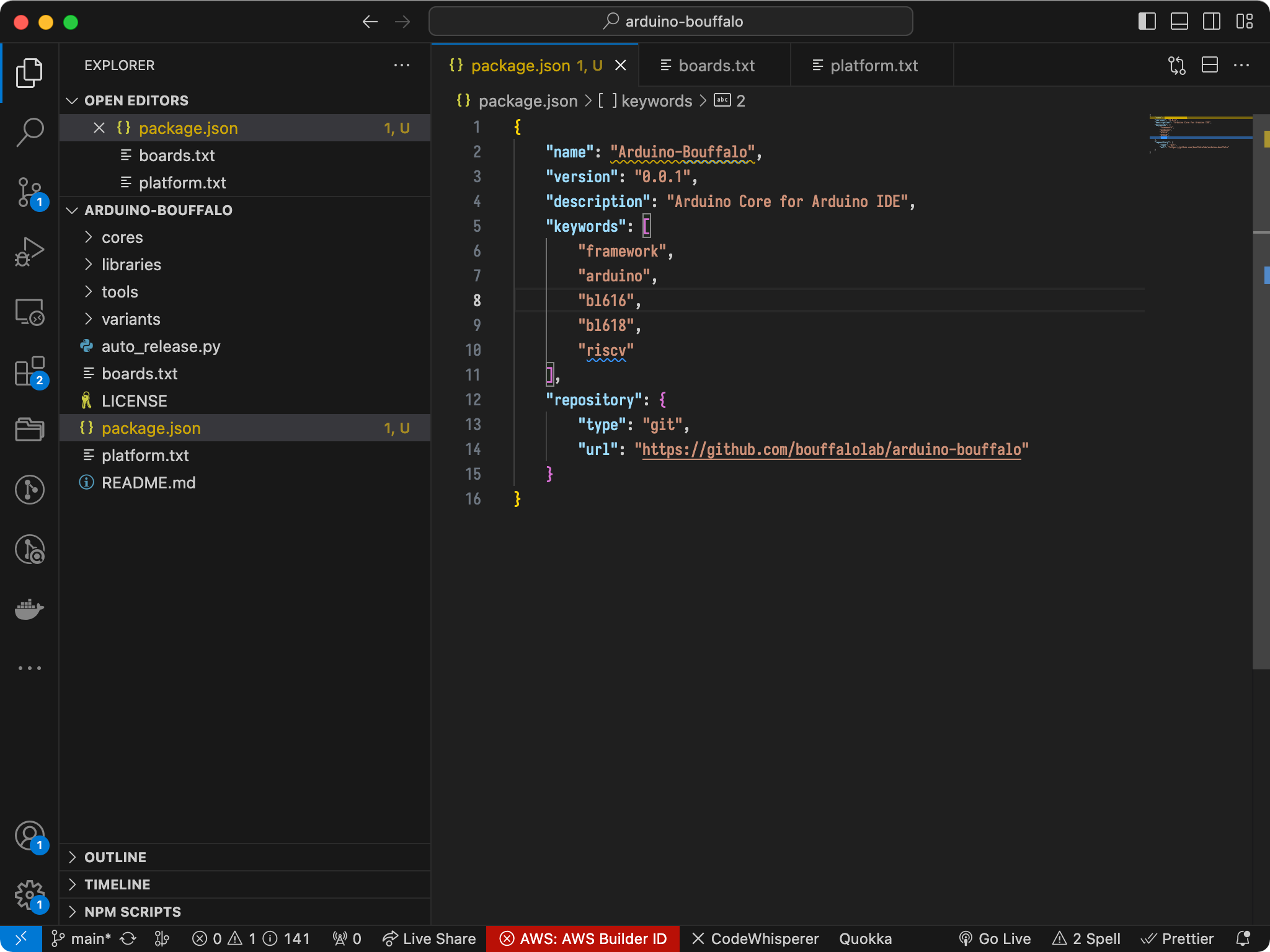Expand the tools folder

pos(245,292)
